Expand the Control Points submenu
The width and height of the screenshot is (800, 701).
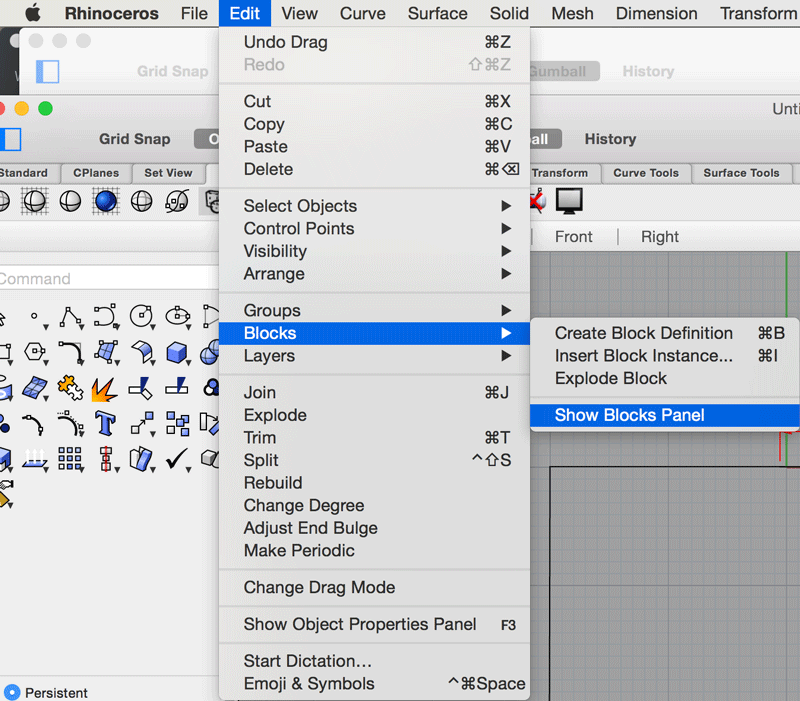coord(374,229)
